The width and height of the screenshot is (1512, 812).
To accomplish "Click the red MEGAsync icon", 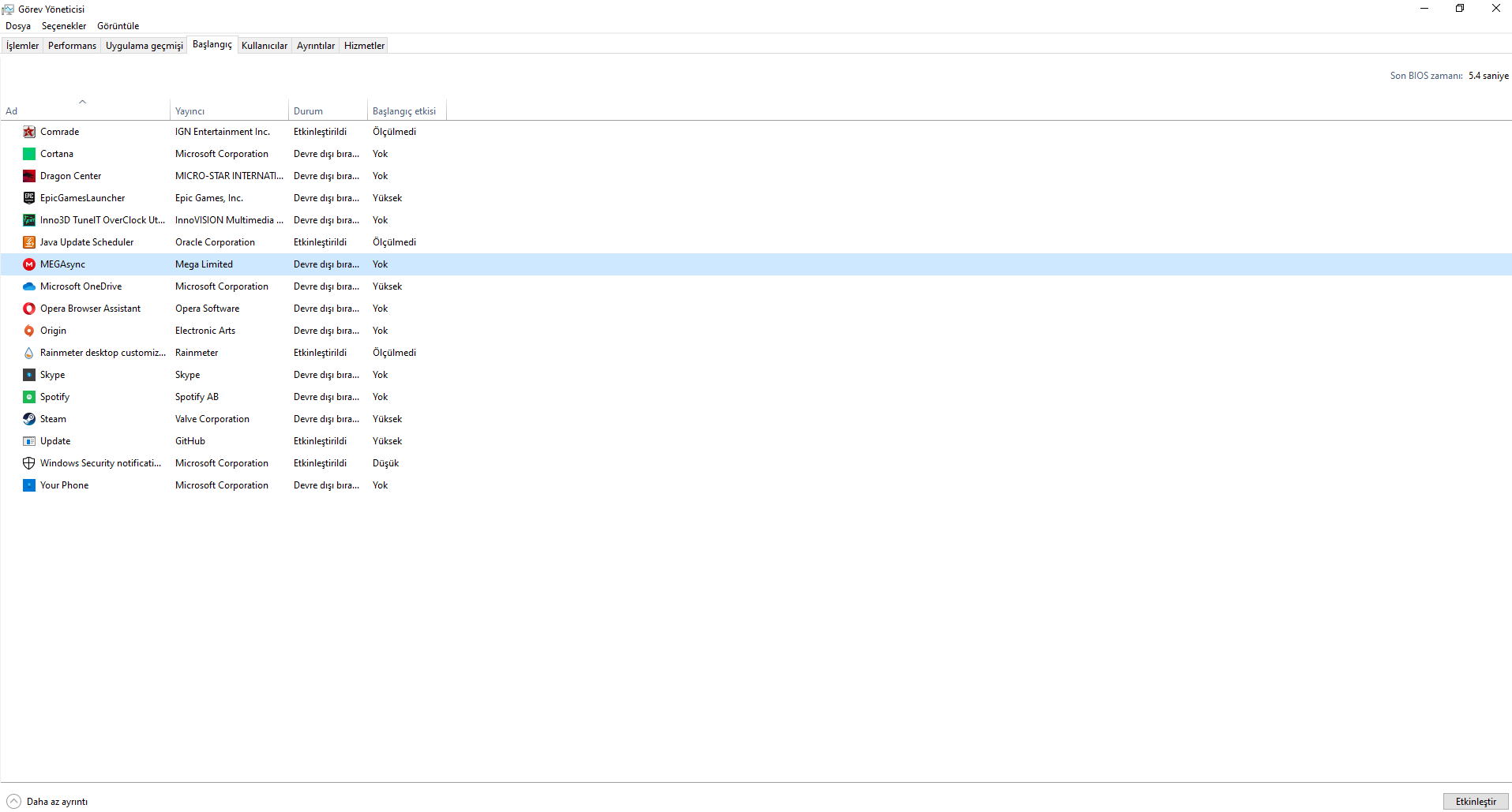I will (x=29, y=264).
